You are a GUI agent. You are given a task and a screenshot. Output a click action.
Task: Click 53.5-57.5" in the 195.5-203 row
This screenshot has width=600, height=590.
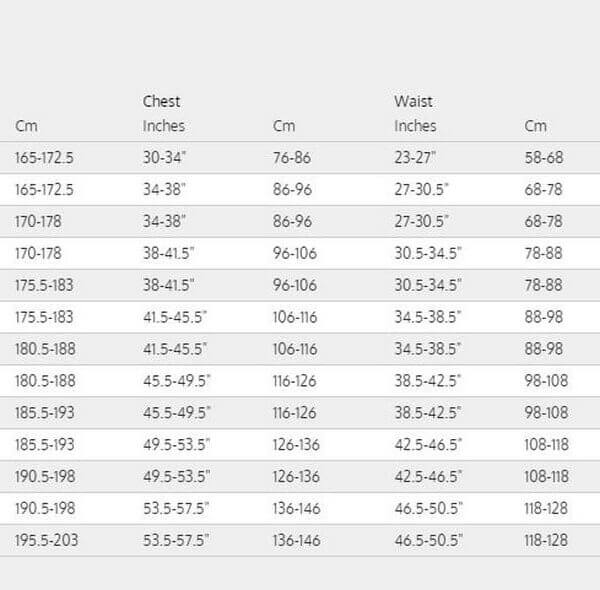click(x=176, y=540)
